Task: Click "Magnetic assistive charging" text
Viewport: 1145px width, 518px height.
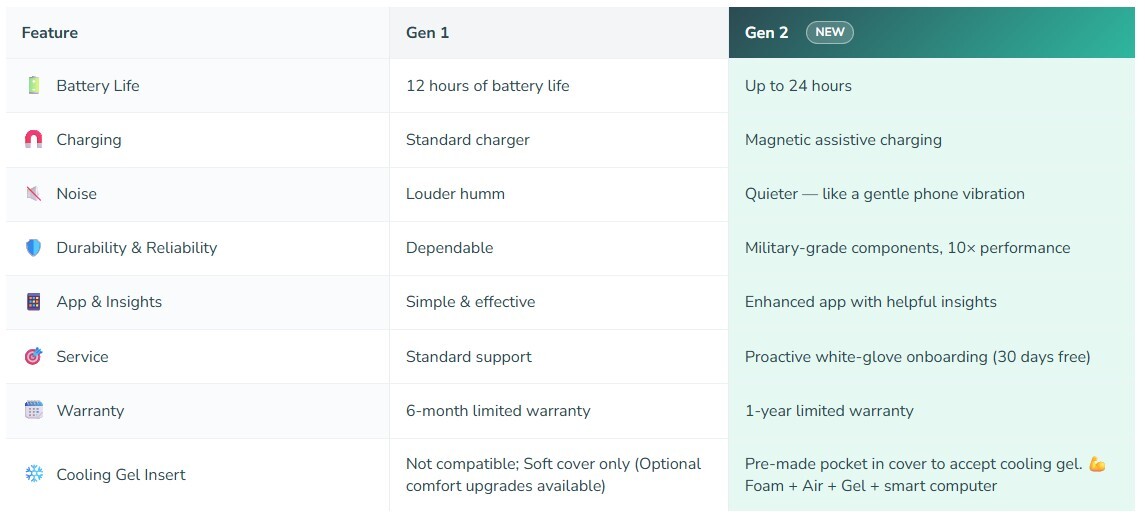Action: pyautogui.click(x=843, y=140)
